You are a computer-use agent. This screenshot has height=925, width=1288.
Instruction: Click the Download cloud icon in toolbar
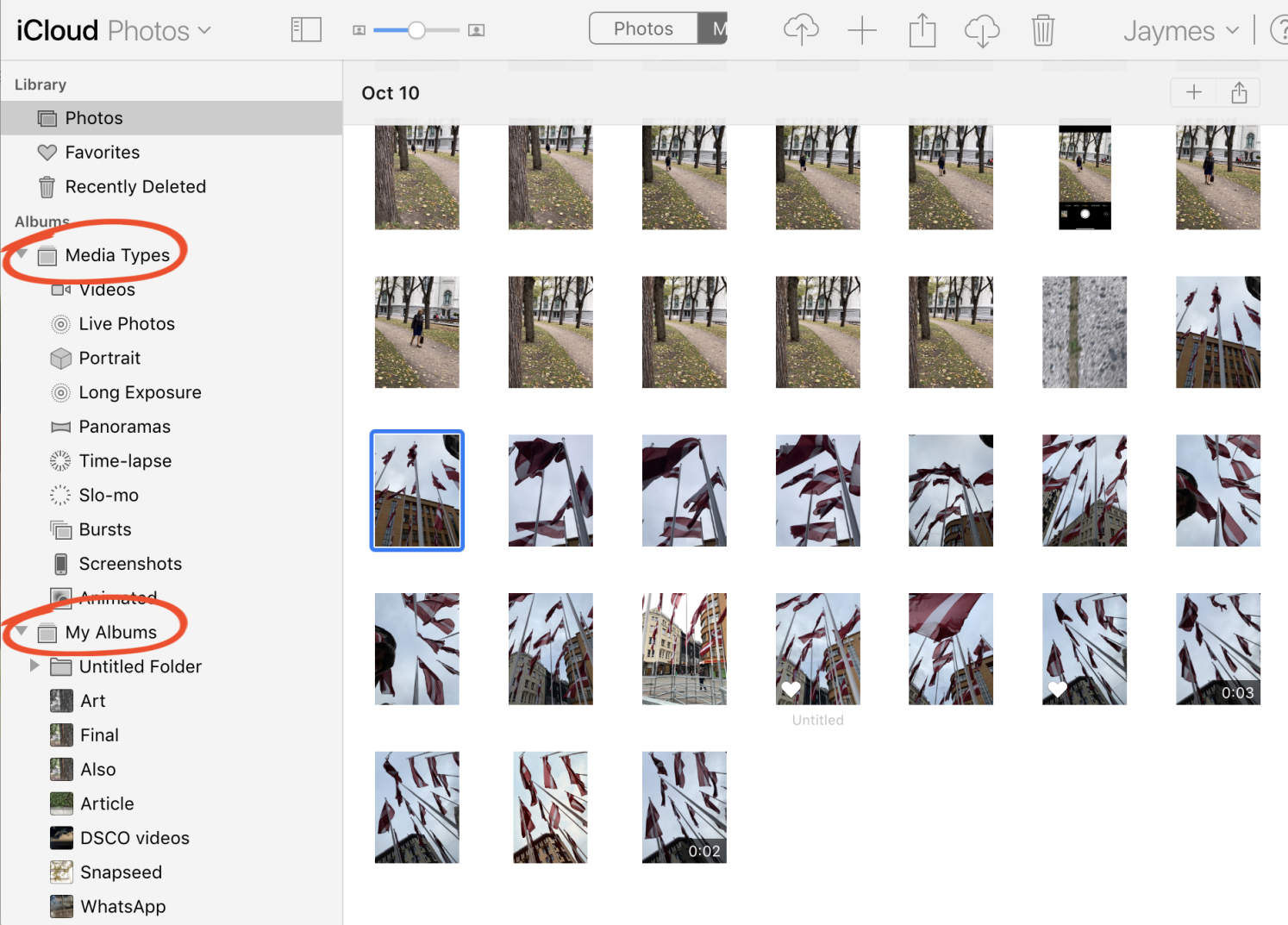[982, 28]
